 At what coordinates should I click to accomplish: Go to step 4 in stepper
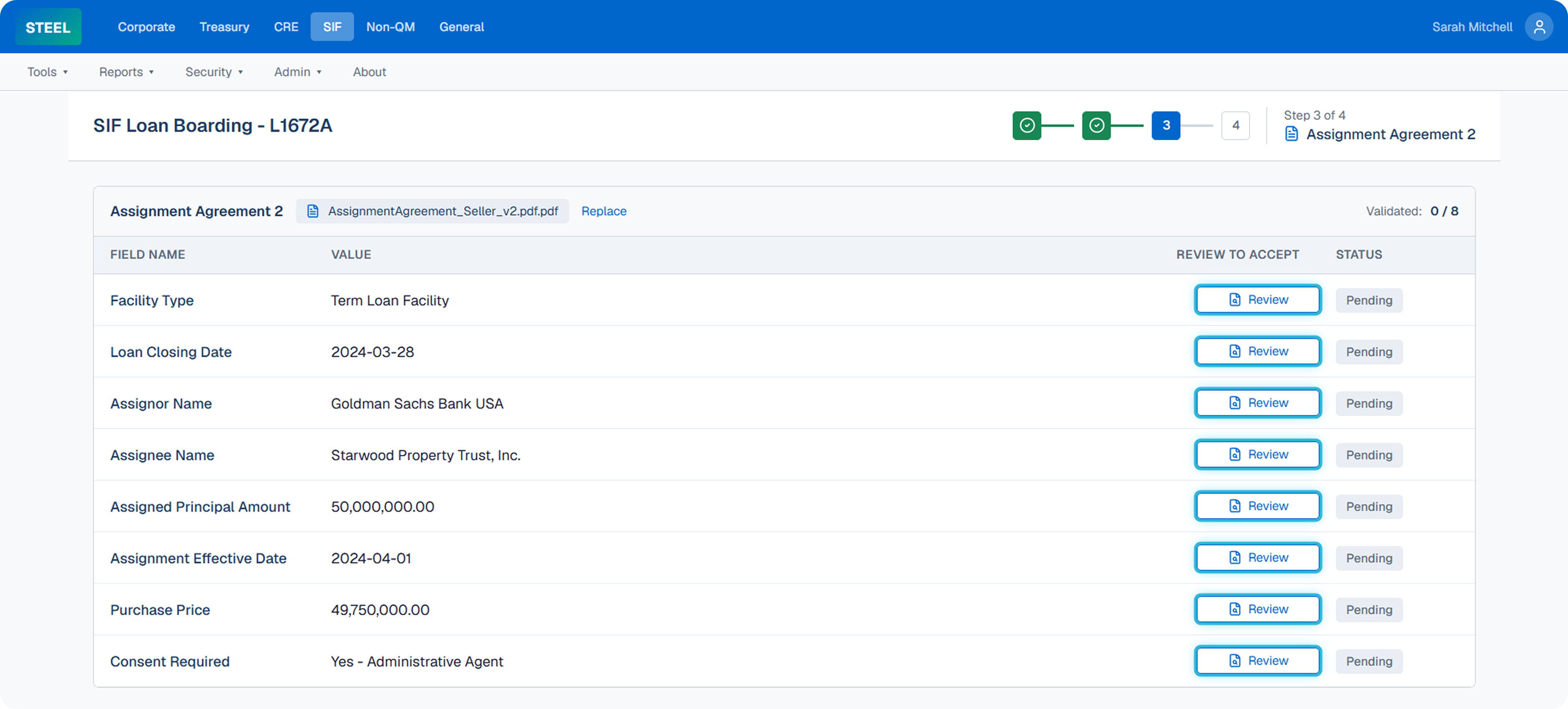point(1235,126)
